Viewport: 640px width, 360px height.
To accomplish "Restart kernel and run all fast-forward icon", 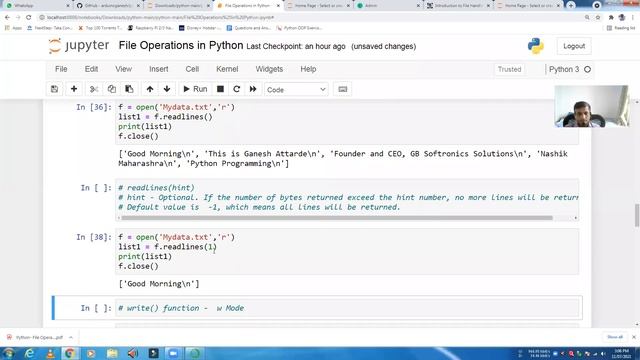I will pyautogui.click(x=253, y=89).
